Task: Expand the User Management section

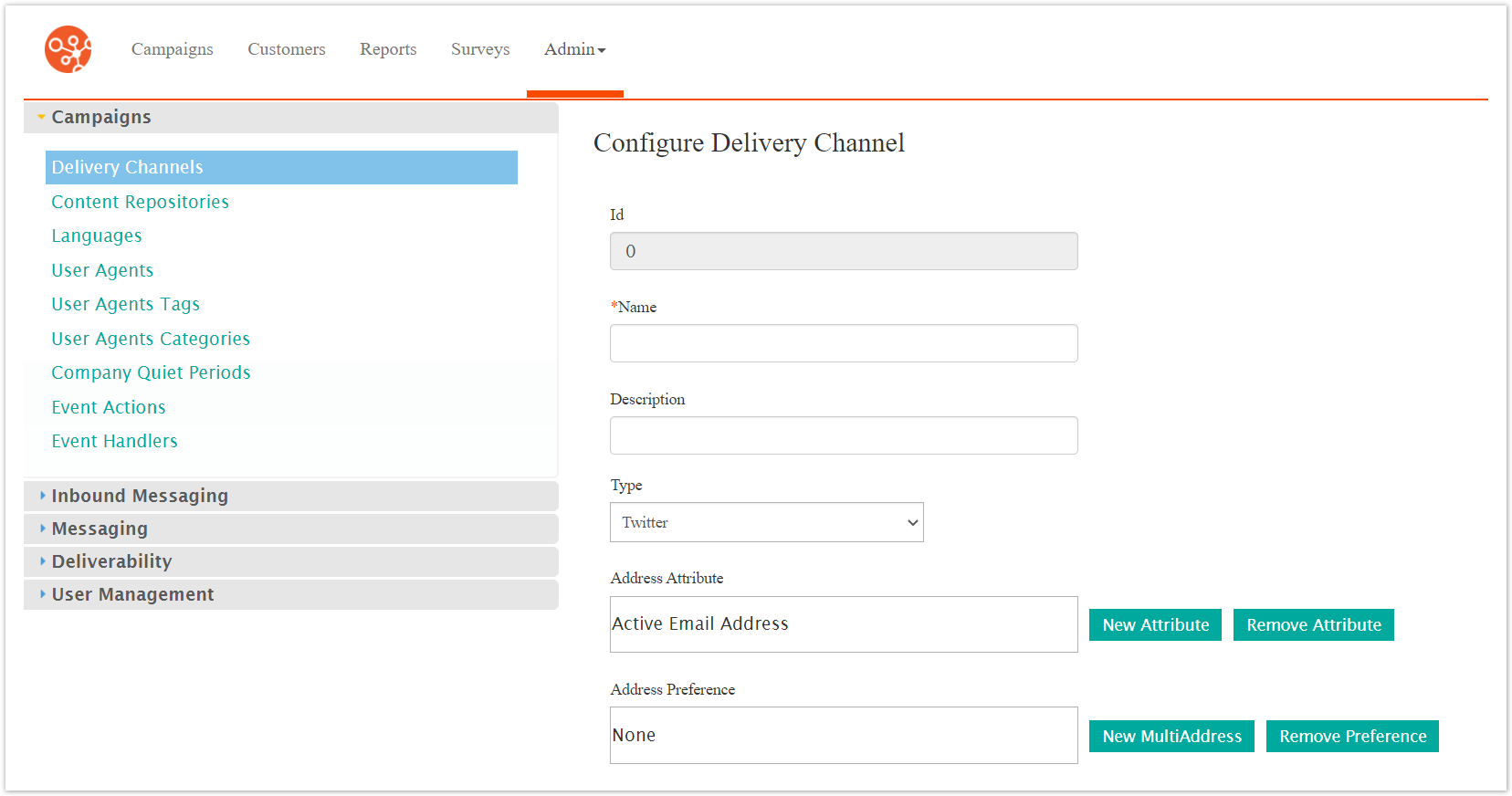Action: pyautogui.click(x=132, y=594)
